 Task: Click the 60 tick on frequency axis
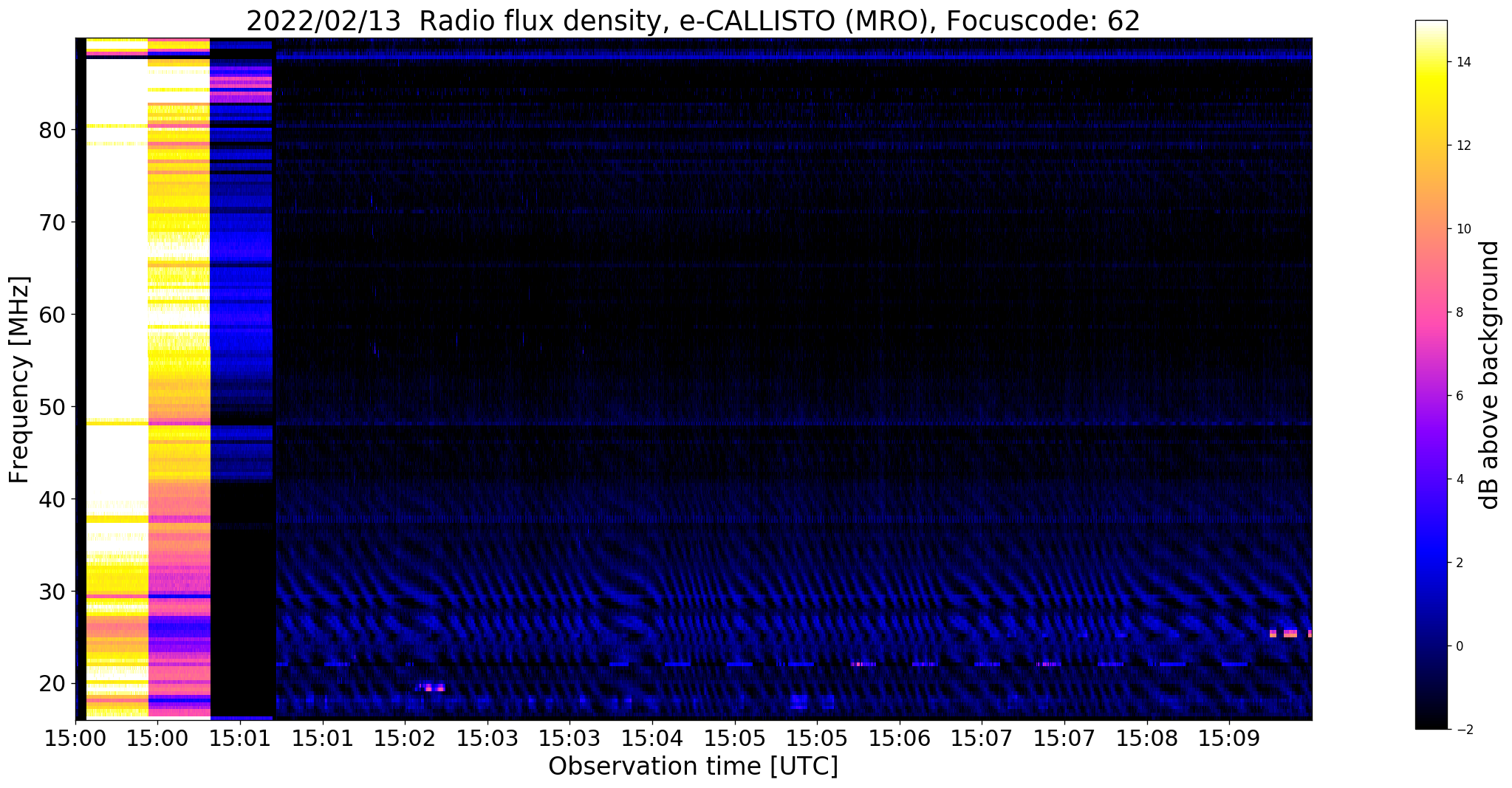pyautogui.click(x=53, y=315)
